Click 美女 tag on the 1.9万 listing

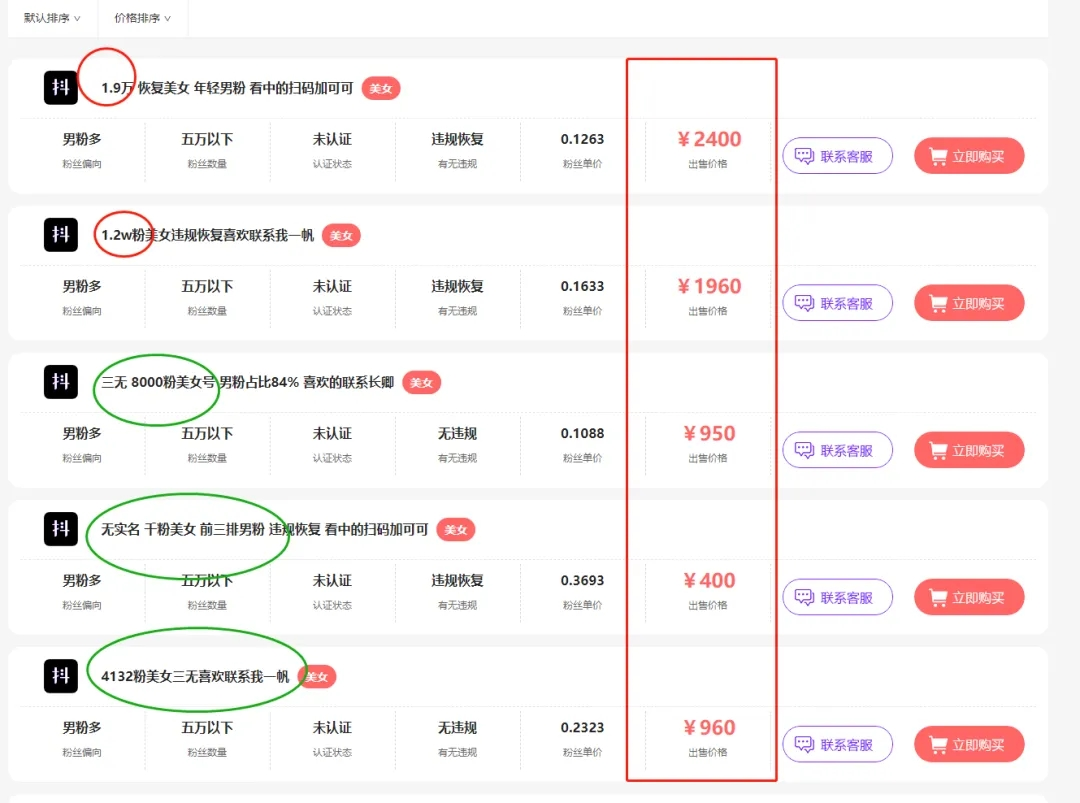[x=381, y=88]
